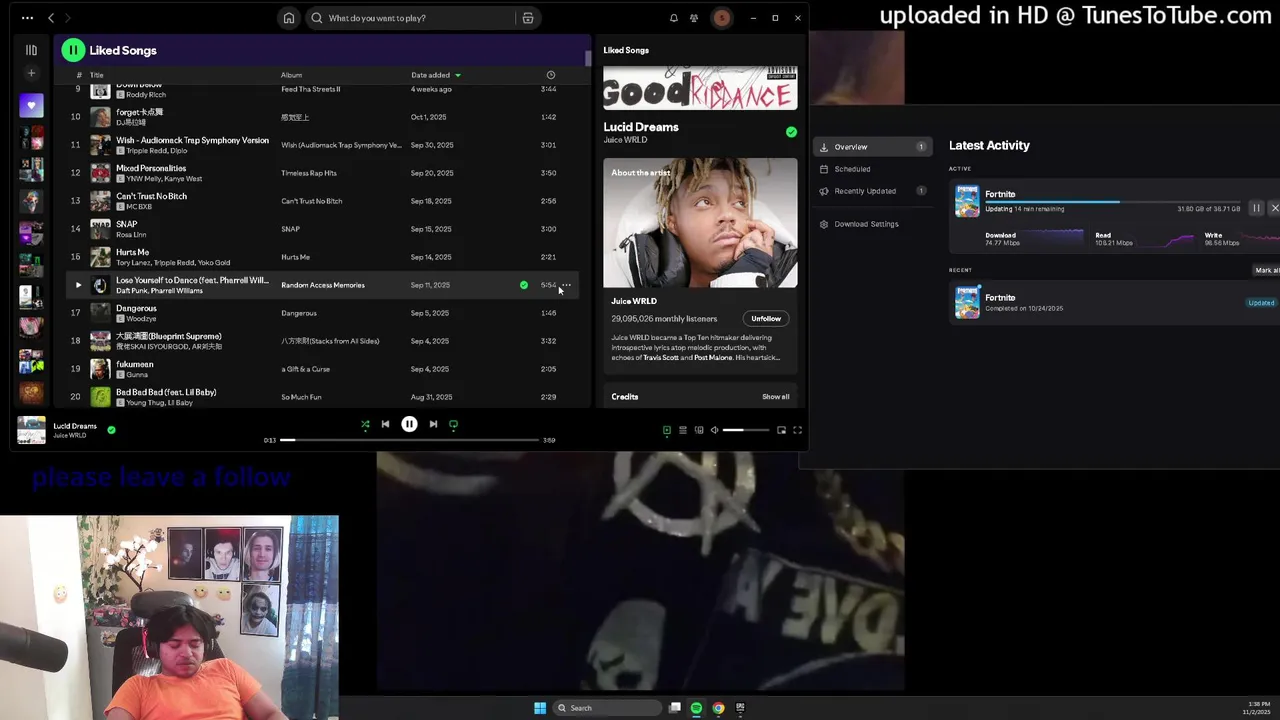Open the artist link 'Woodzye'
This screenshot has width=1280, height=720.
141,319
